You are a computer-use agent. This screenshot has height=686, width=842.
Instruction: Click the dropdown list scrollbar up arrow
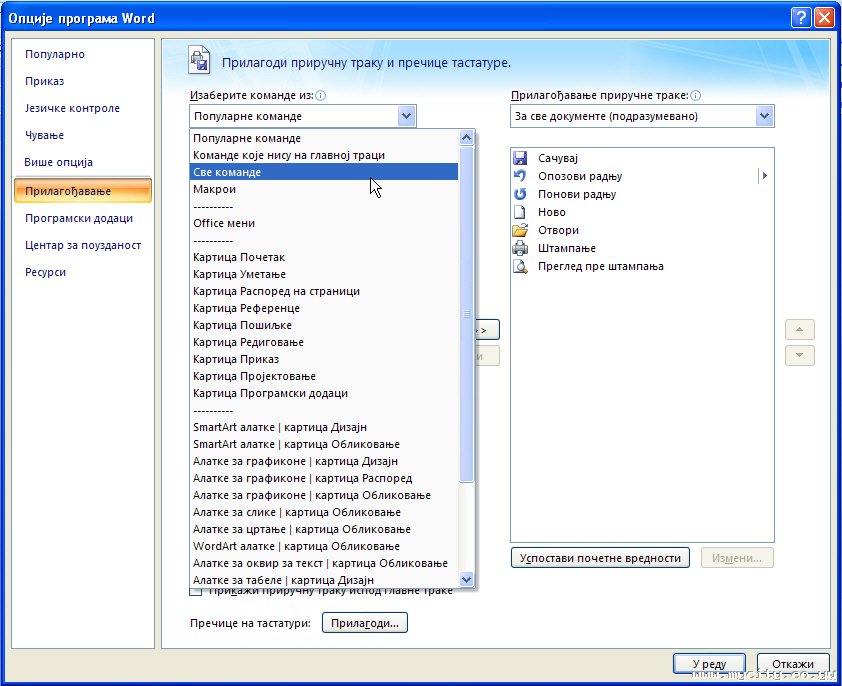point(466,138)
